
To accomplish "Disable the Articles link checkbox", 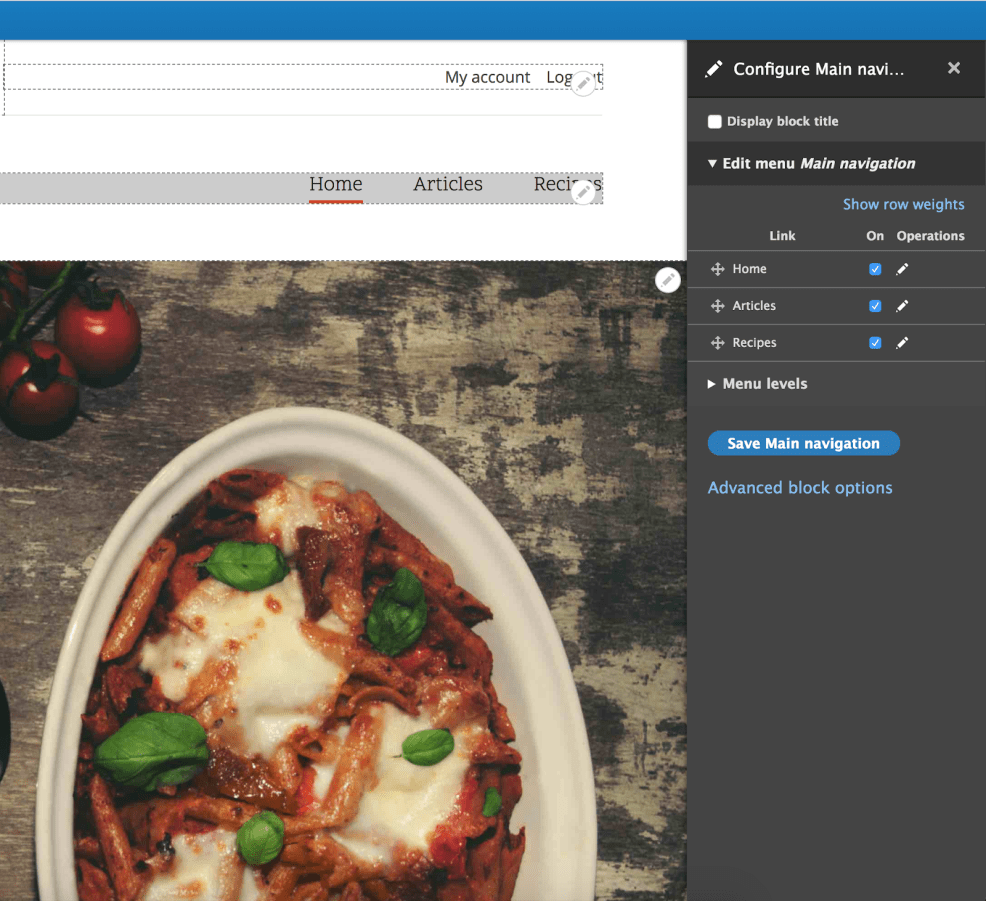I will (875, 306).
